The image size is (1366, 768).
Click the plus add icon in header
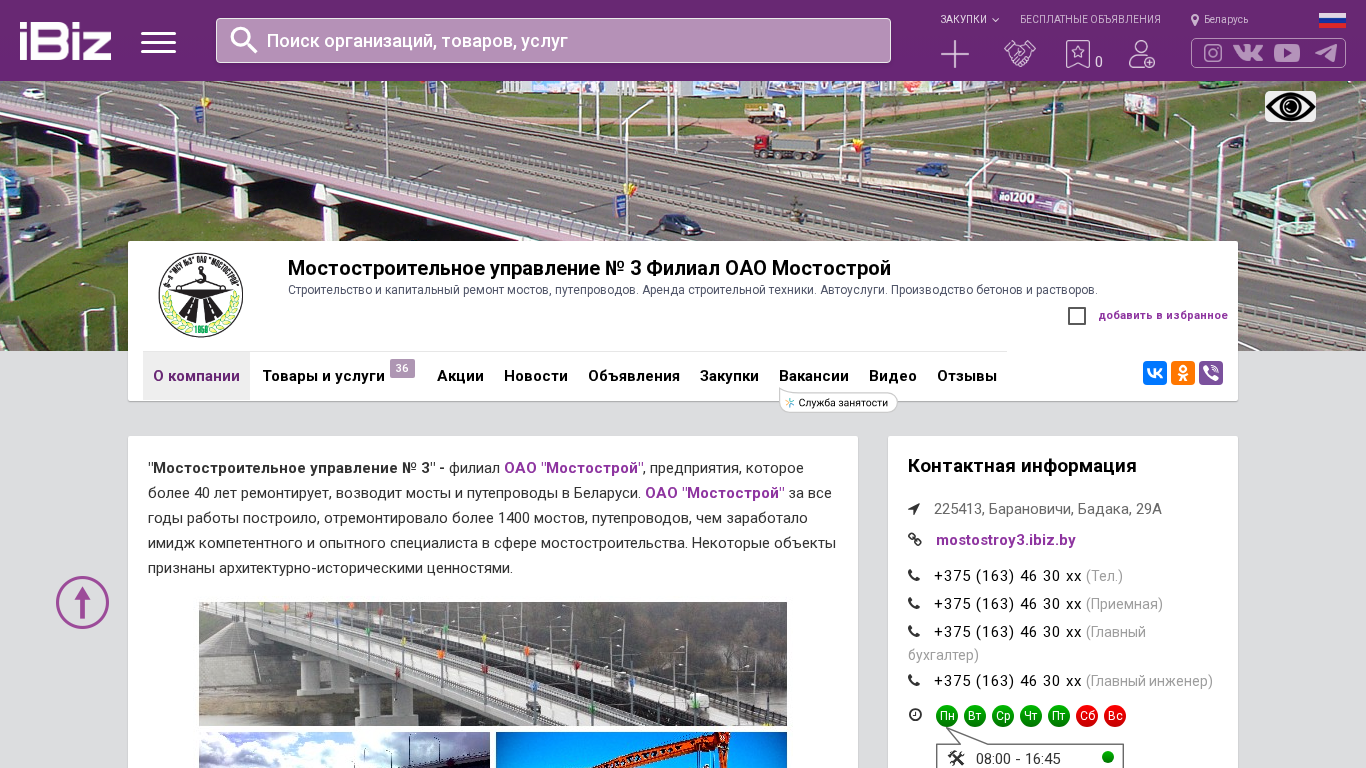pos(955,54)
